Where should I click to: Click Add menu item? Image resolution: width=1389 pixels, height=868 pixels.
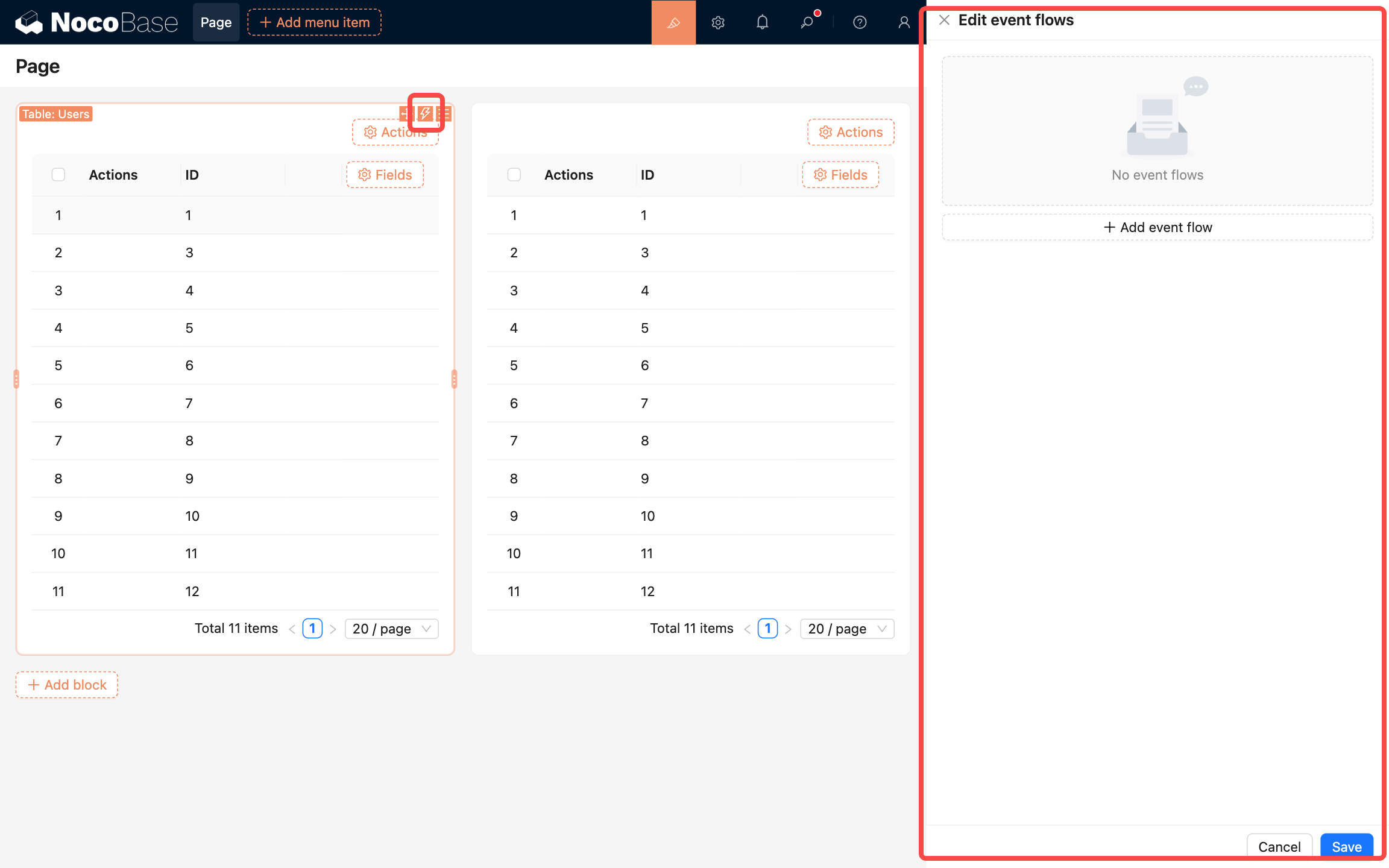(x=314, y=22)
